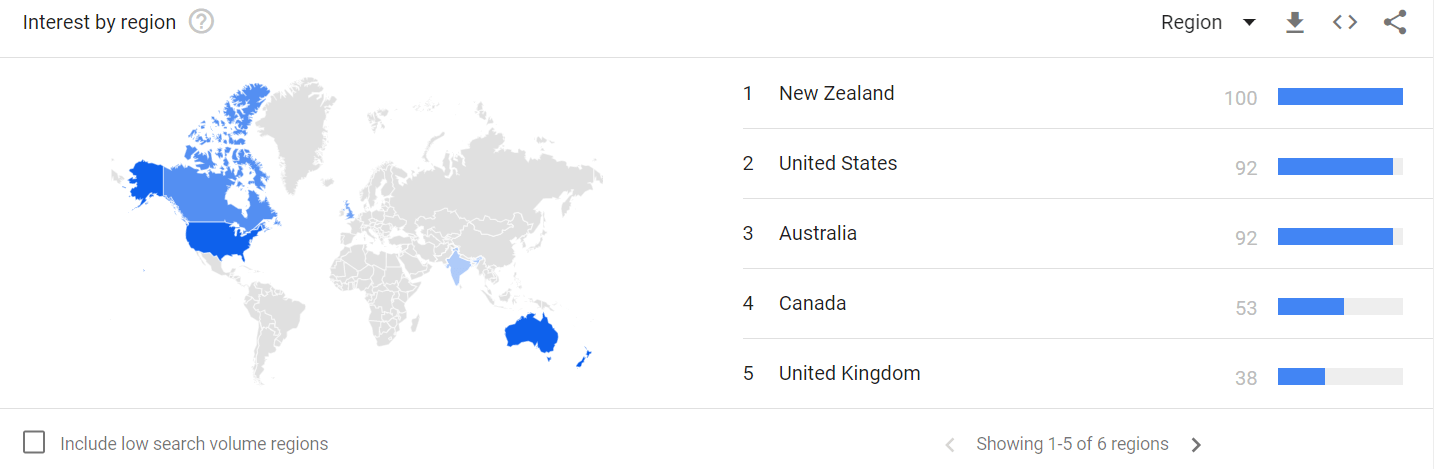Go to previous page of regions
The image size is (1434, 469).
(x=950, y=445)
